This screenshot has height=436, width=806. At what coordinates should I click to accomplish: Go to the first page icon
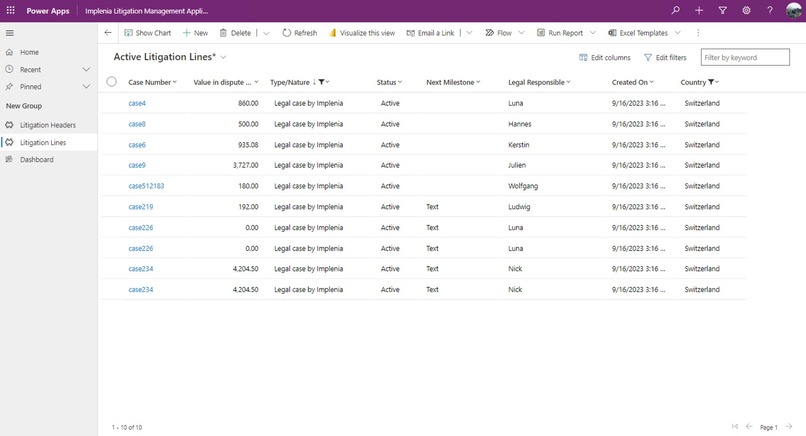(735, 426)
